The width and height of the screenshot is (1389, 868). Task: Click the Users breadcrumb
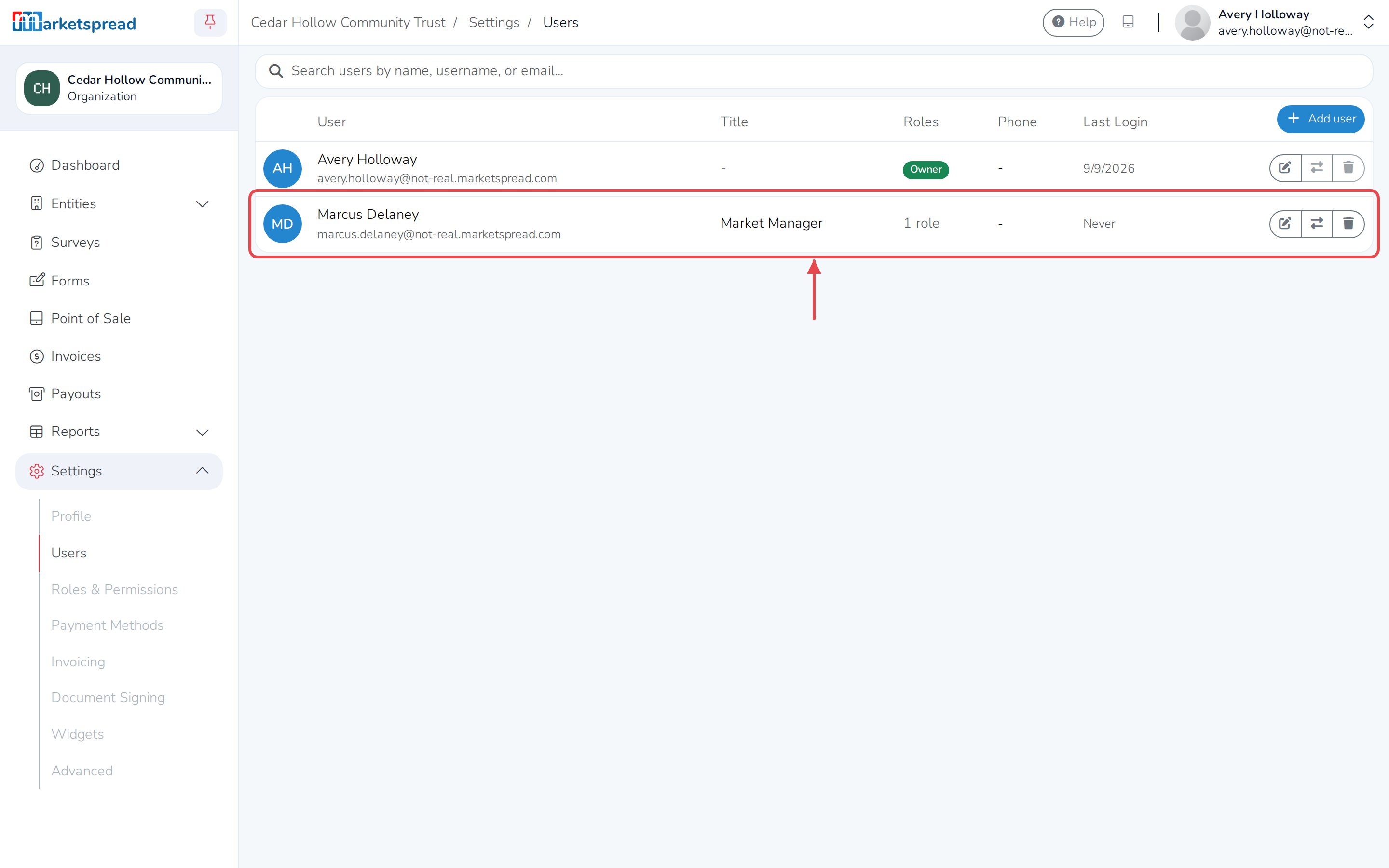pos(561,22)
